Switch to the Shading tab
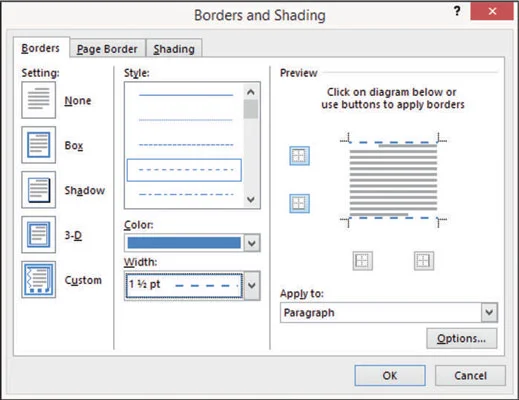The width and height of the screenshot is (519, 400). (x=174, y=49)
